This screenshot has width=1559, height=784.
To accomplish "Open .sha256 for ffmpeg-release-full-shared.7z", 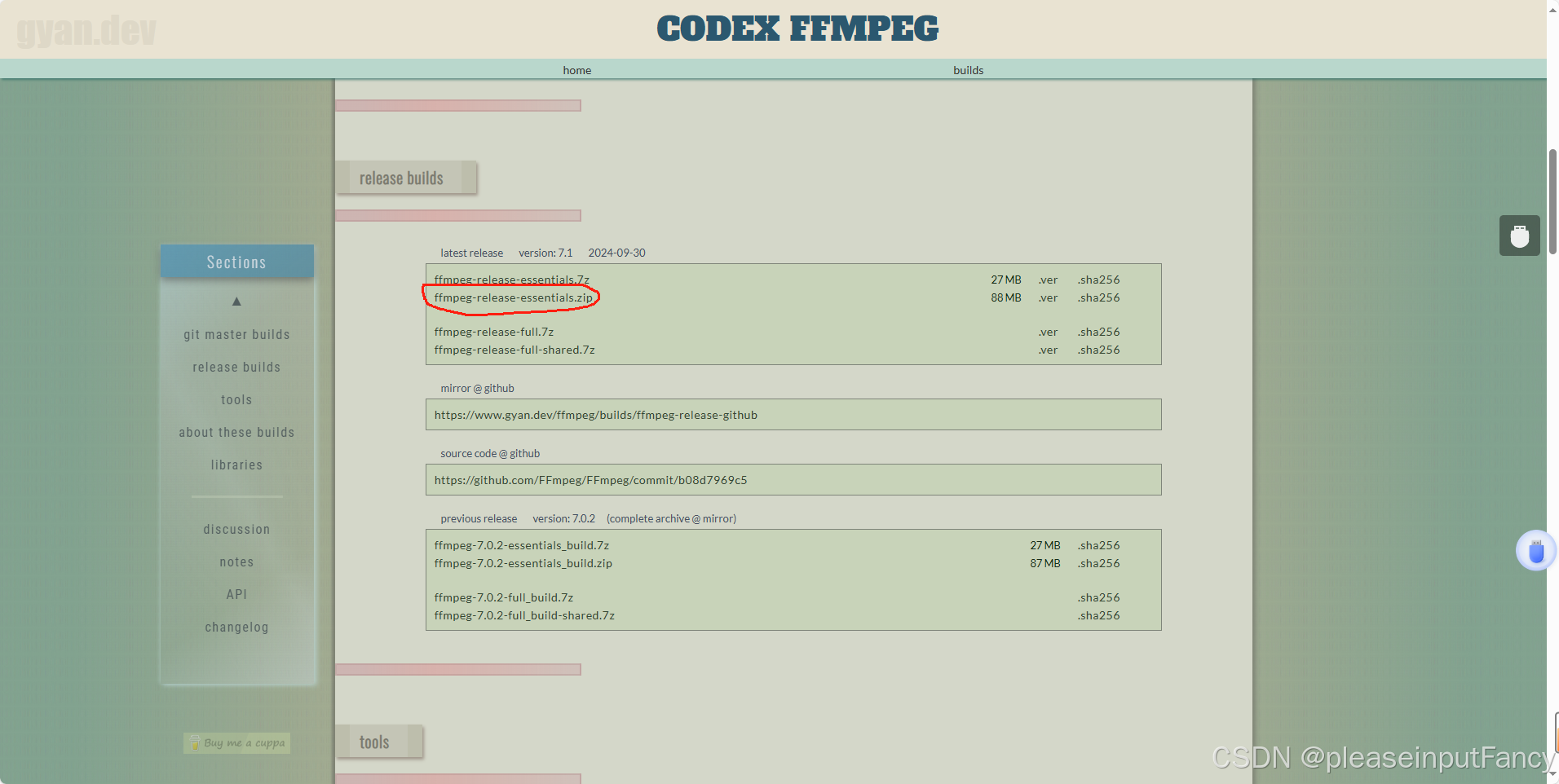I will pos(1098,350).
